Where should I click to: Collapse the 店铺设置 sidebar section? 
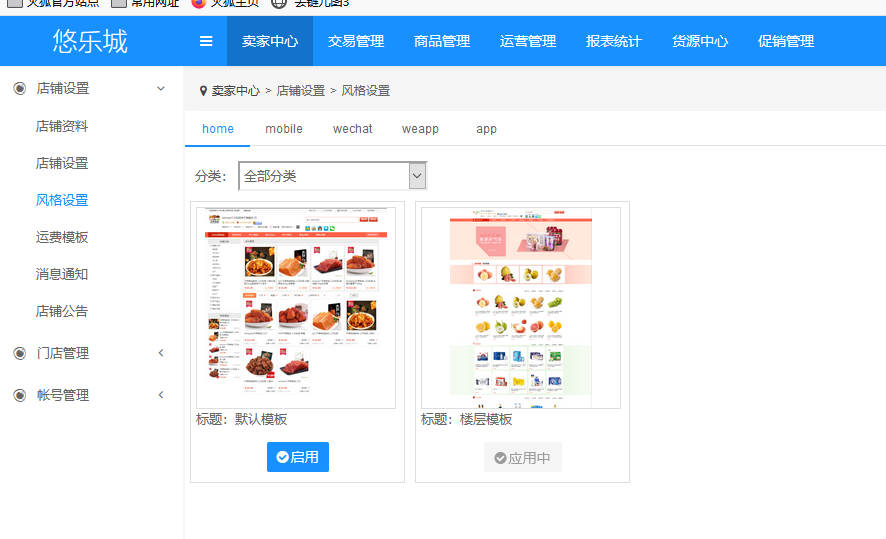[x=161, y=89]
